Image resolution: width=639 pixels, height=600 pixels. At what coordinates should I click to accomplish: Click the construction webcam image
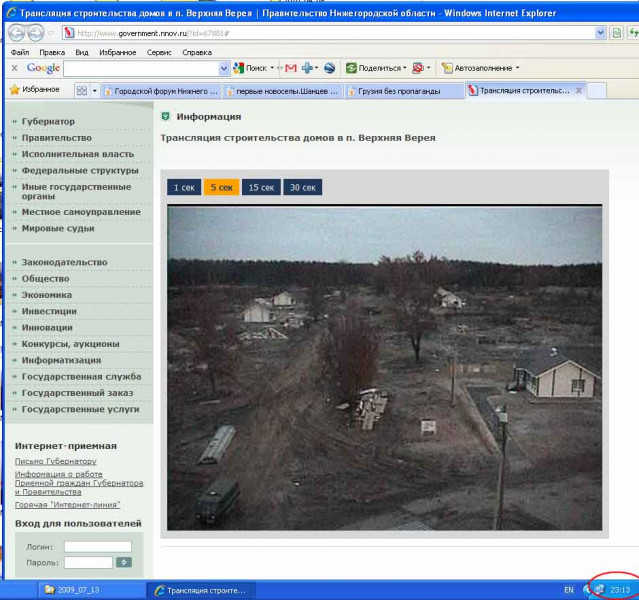coord(384,368)
